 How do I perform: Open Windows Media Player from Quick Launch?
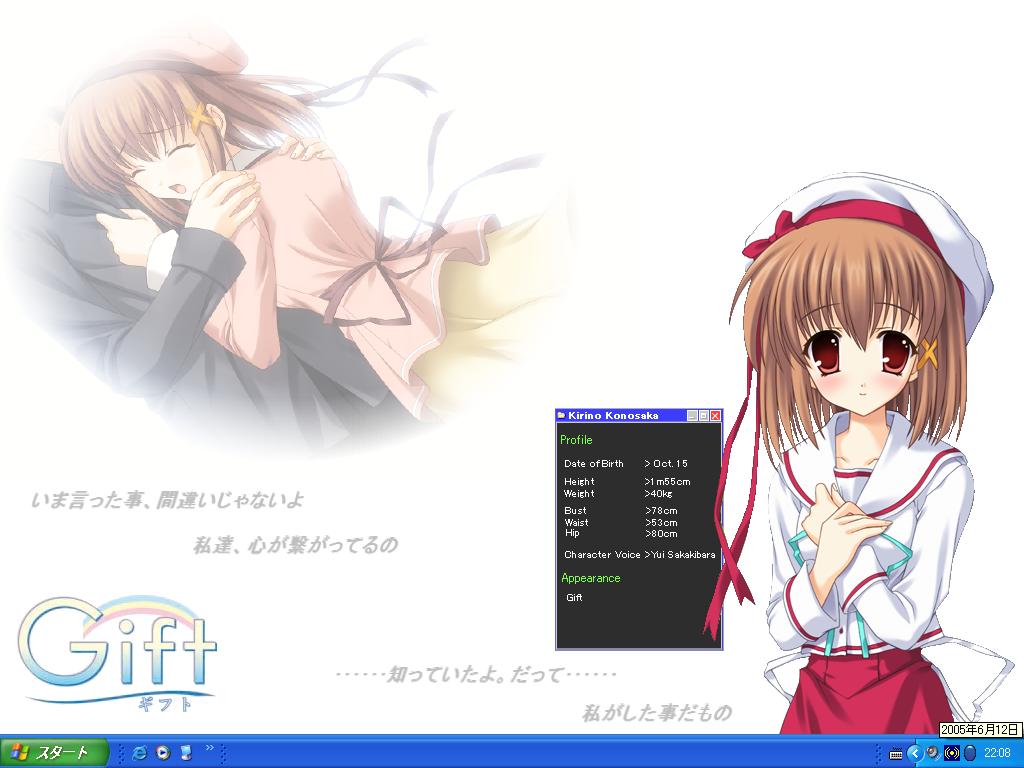163,753
